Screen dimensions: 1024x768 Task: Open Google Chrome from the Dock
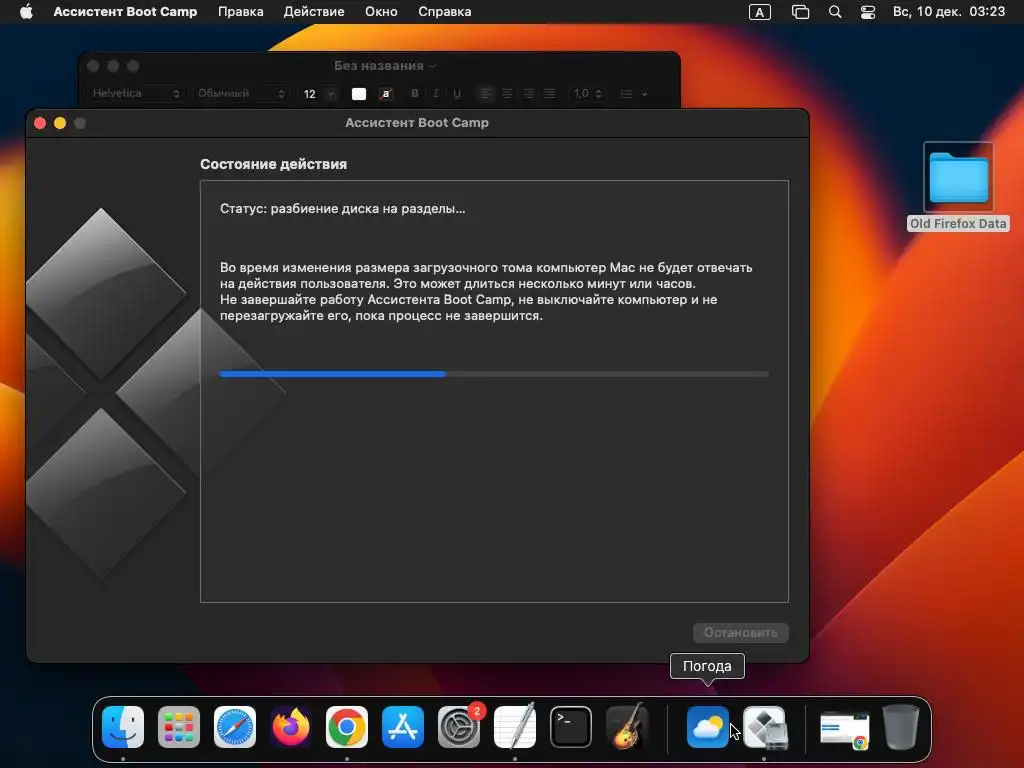click(347, 727)
